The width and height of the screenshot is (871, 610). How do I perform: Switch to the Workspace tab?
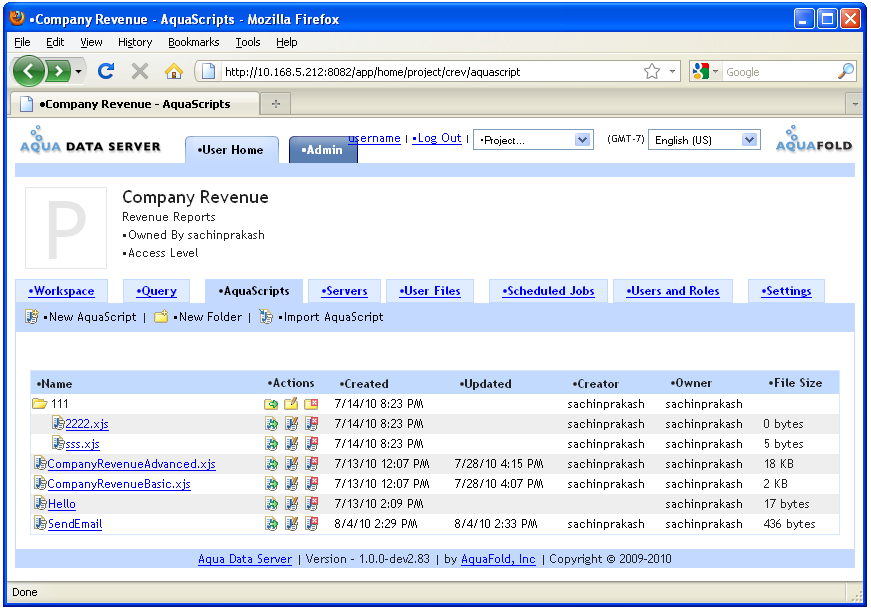(62, 291)
